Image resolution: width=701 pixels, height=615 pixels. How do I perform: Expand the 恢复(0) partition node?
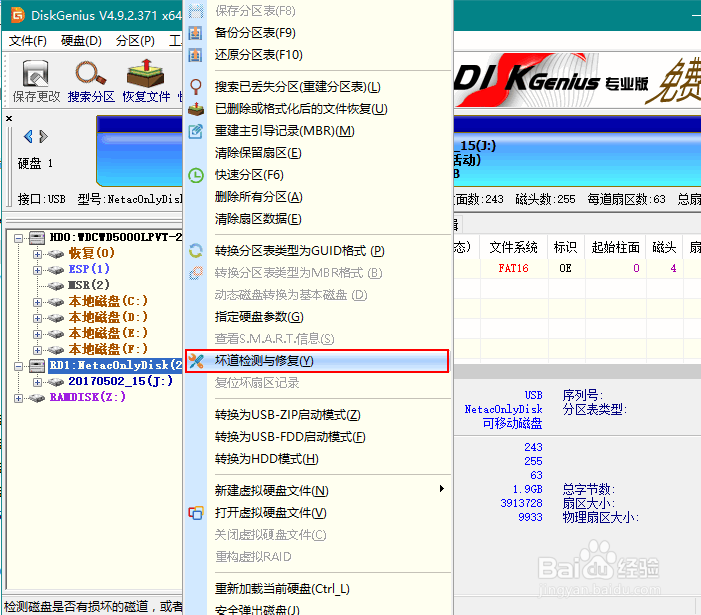point(38,254)
